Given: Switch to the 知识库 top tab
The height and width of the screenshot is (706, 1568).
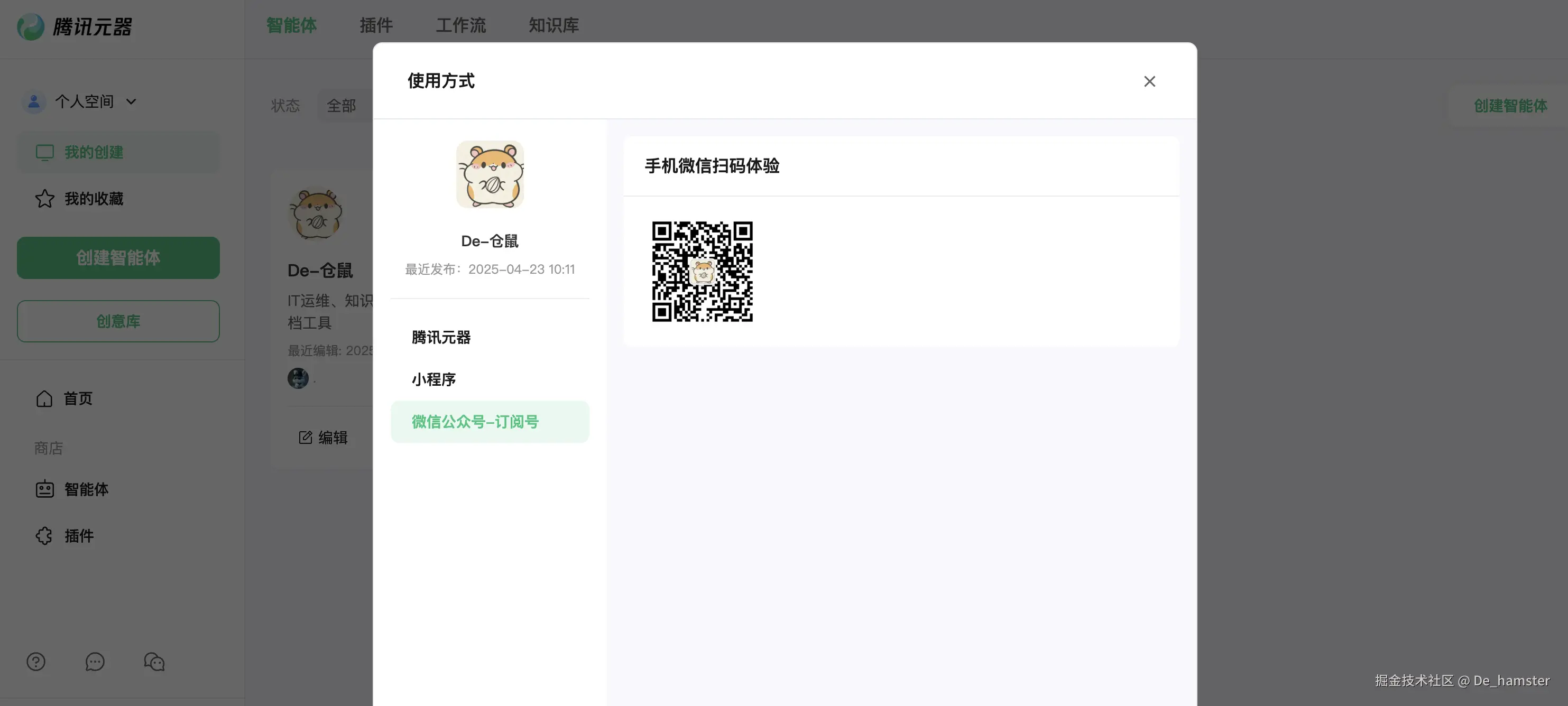Looking at the screenshot, I should pyautogui.click(x=554, y=25).
